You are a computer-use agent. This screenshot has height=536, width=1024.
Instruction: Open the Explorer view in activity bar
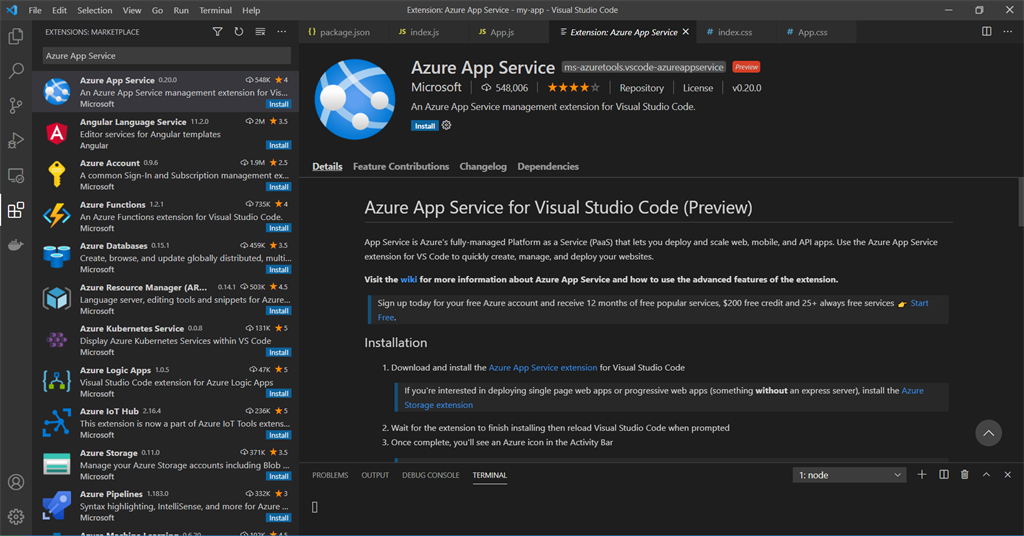(16, 36)
